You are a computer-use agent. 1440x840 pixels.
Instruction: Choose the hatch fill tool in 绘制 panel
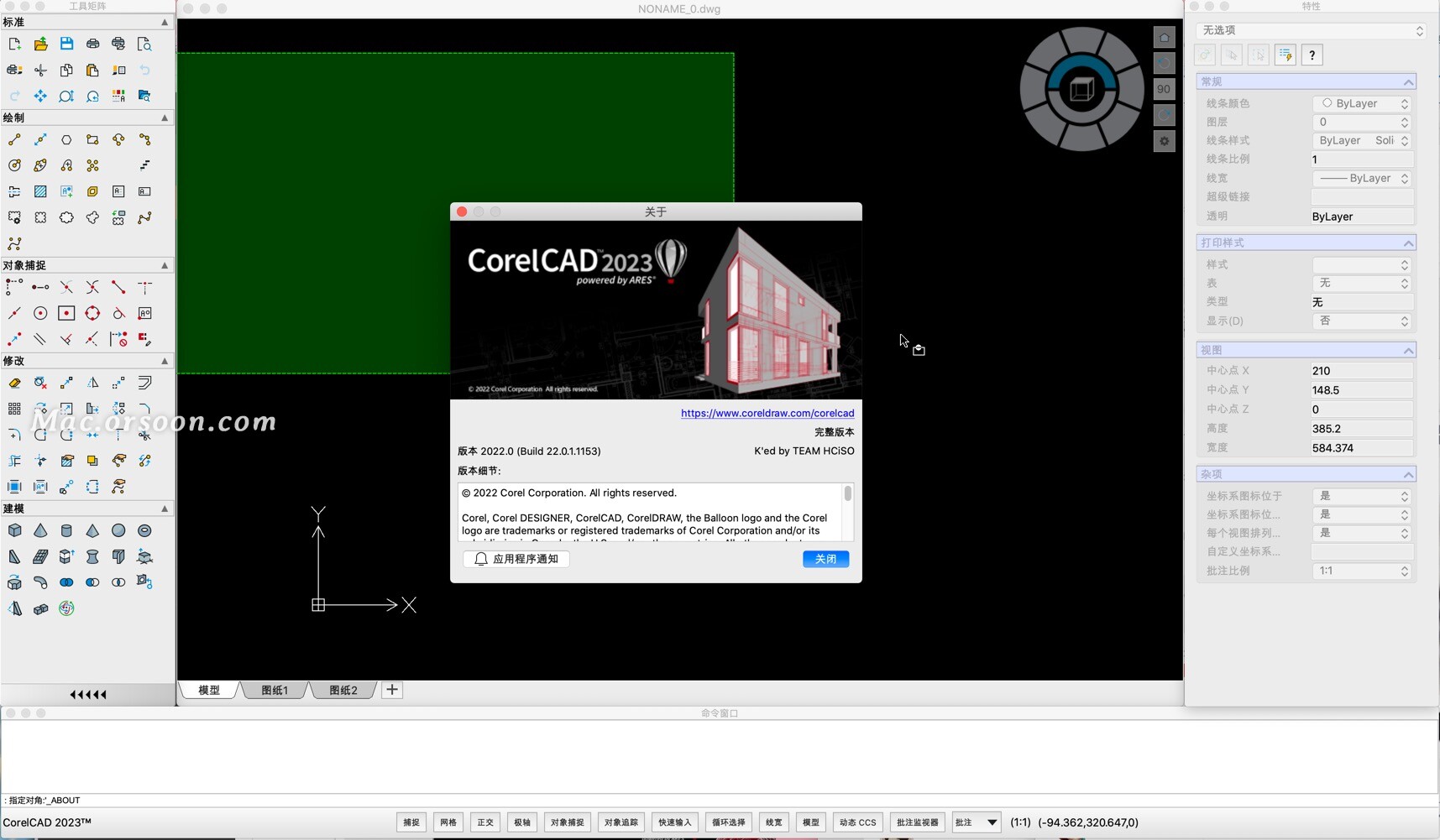coord(40,190)
